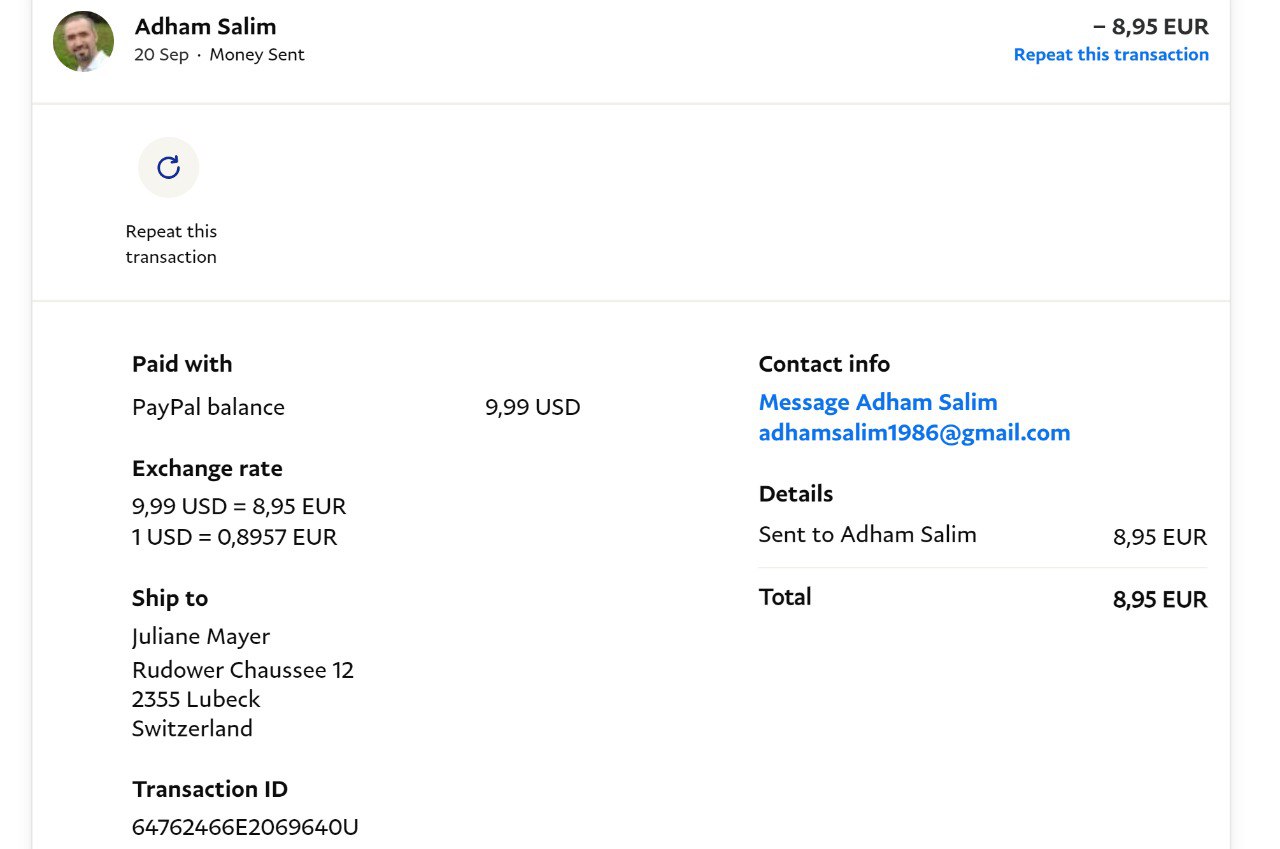This screenshot has height=849, width=1280.
Task: Open the "Message Adham Salim" link
Action: 877,402
